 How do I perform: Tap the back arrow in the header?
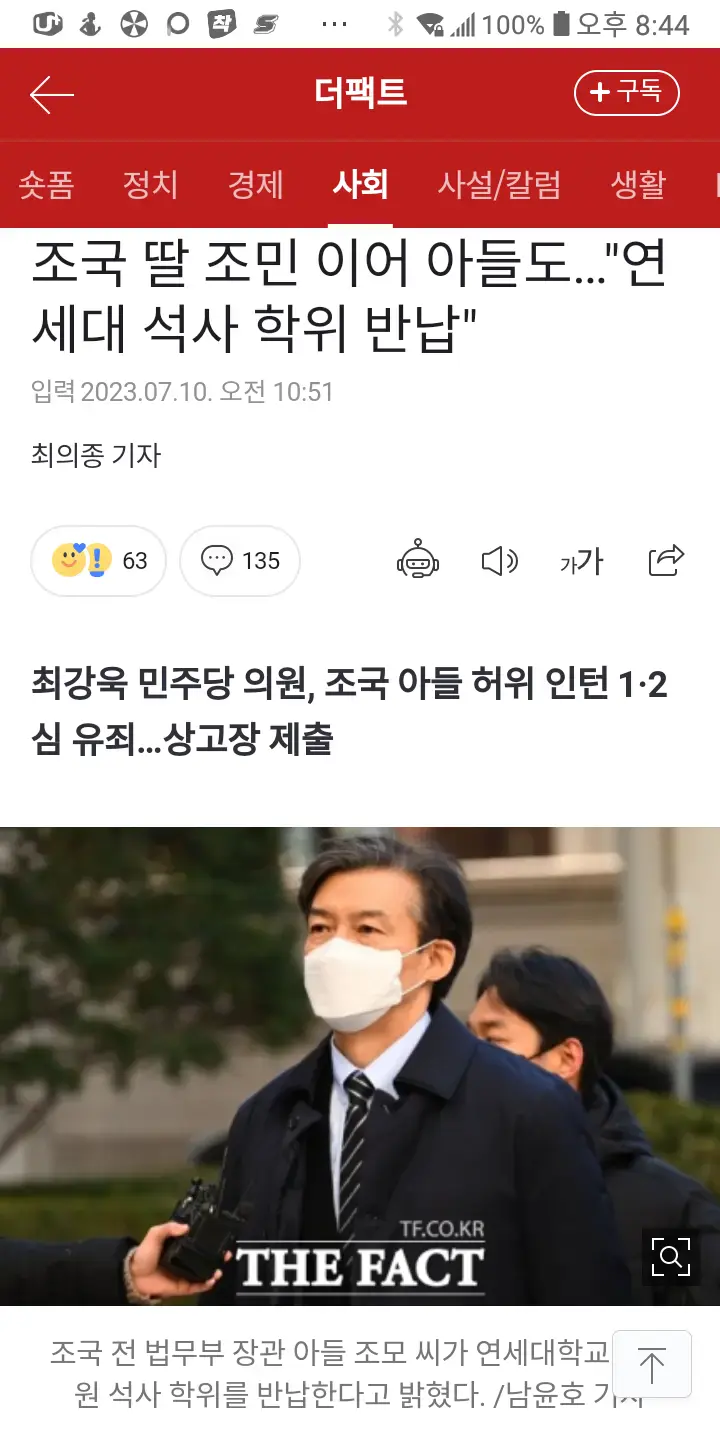[x=52, y=94]
